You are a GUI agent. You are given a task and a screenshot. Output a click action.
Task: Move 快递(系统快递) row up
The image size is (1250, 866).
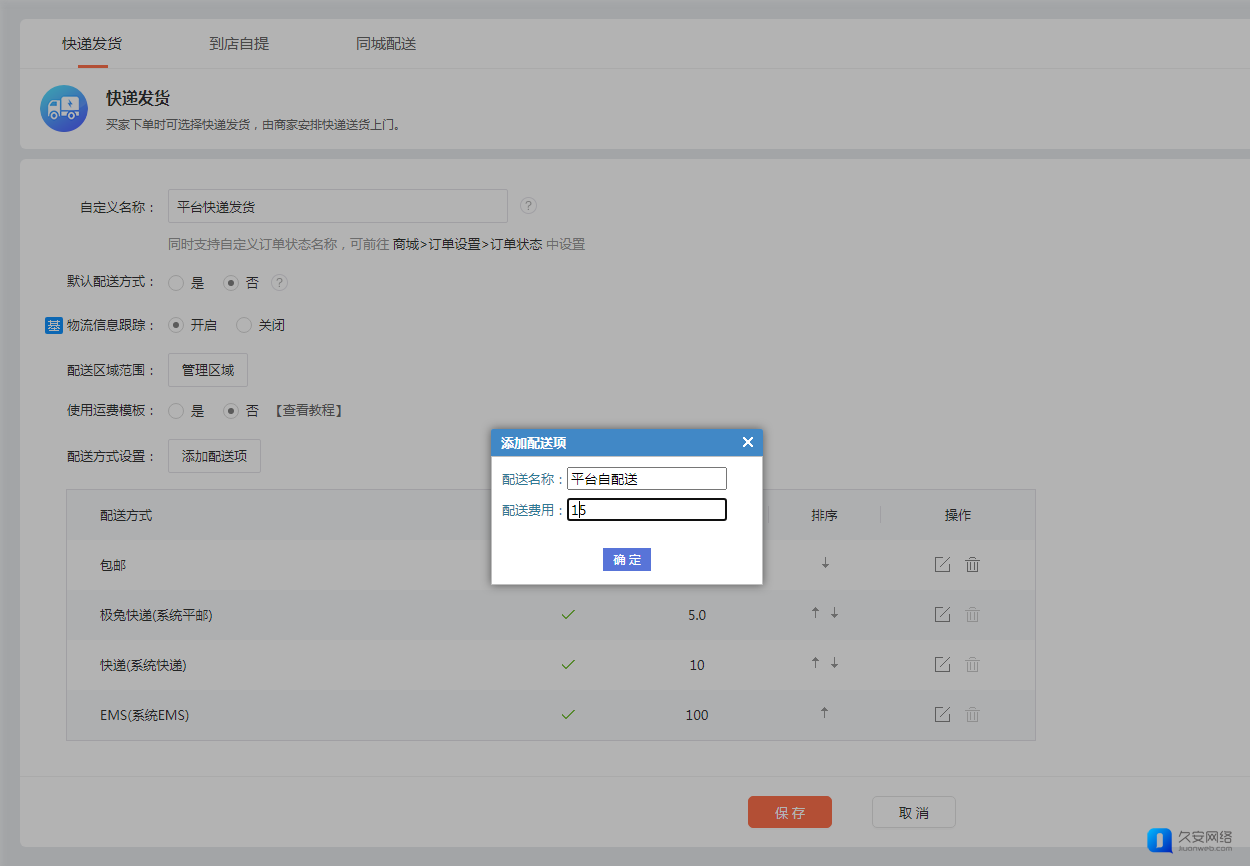point(815,664)
